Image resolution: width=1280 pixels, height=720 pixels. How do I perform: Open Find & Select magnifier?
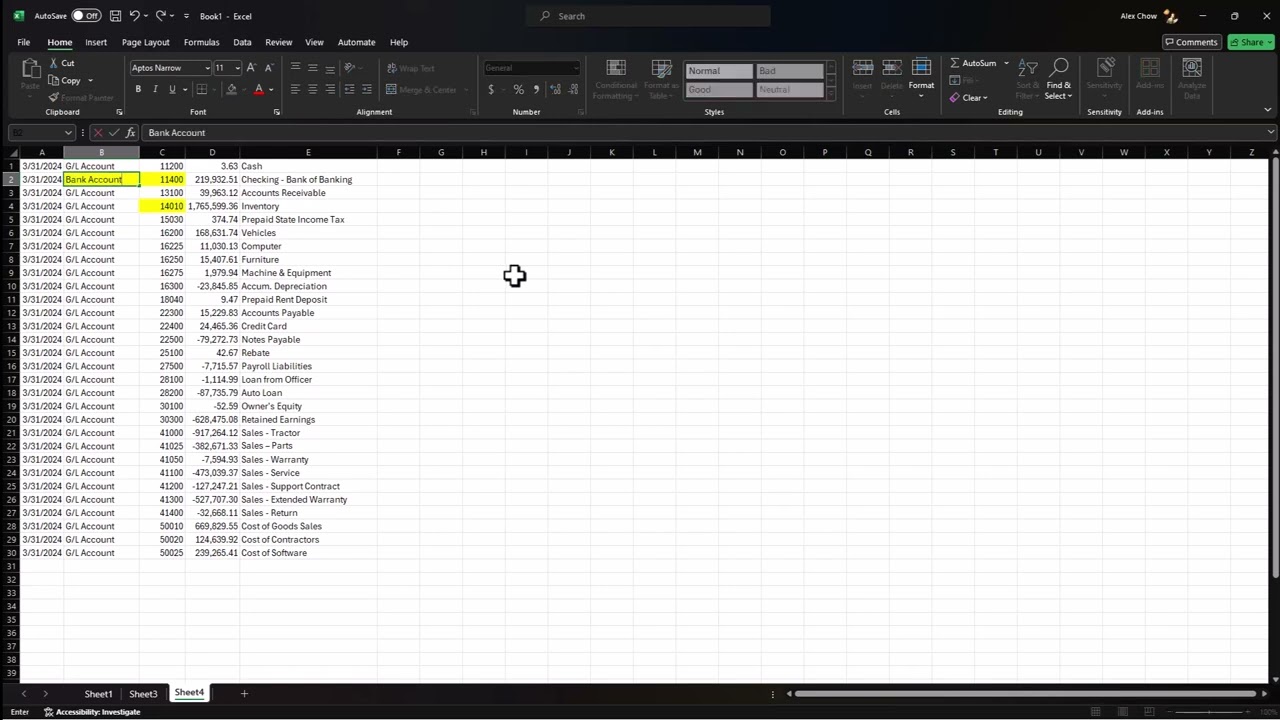[1058, 78]
